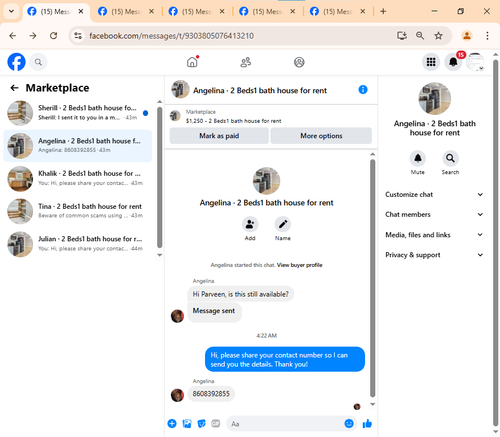Click the Facebook search magnifier icon
The height and width of the screenshot is (437, 500).
[38, 62]
